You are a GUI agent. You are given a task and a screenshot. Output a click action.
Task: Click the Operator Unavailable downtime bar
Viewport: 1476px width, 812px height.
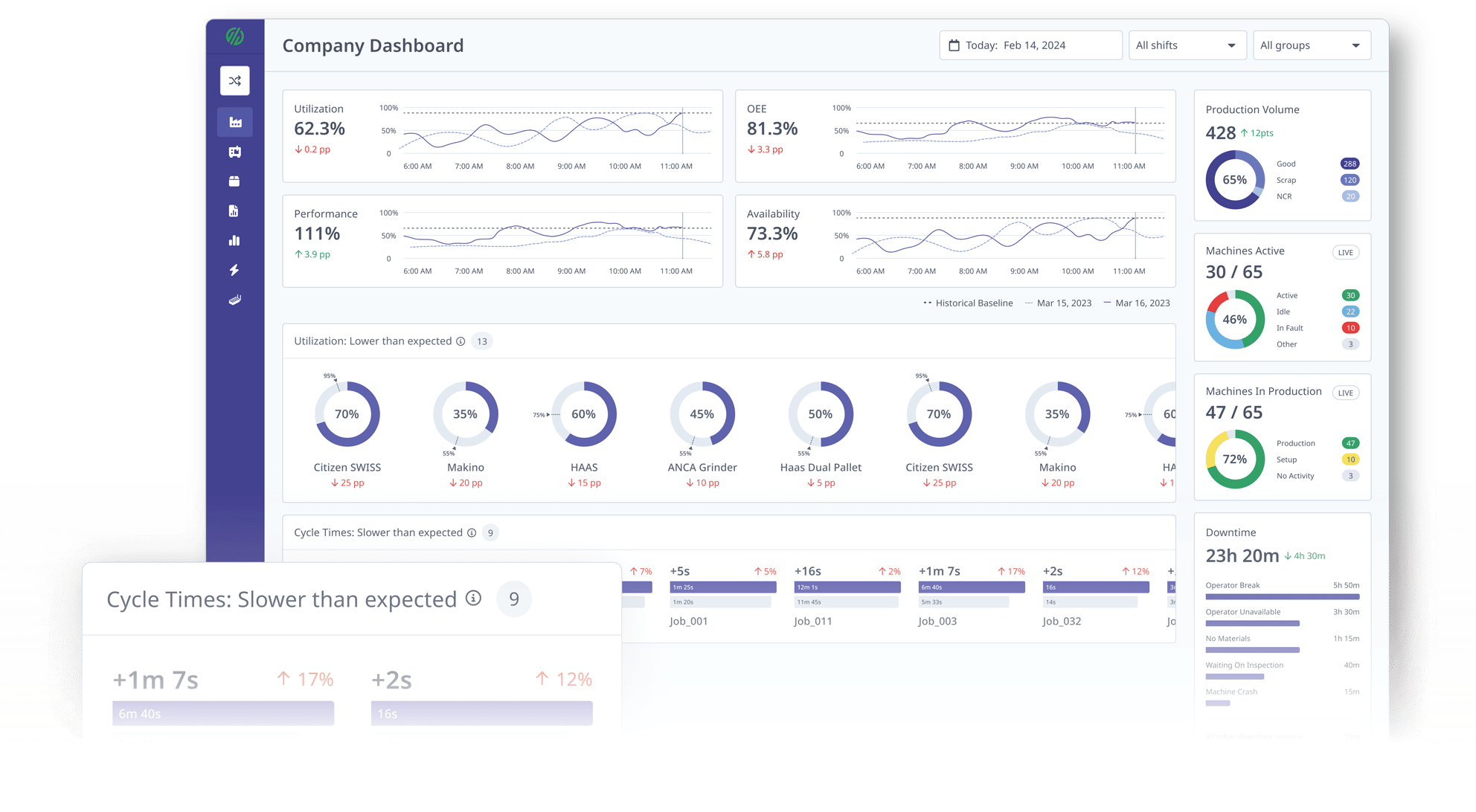pyautogui.click(x=1253, y=623)
